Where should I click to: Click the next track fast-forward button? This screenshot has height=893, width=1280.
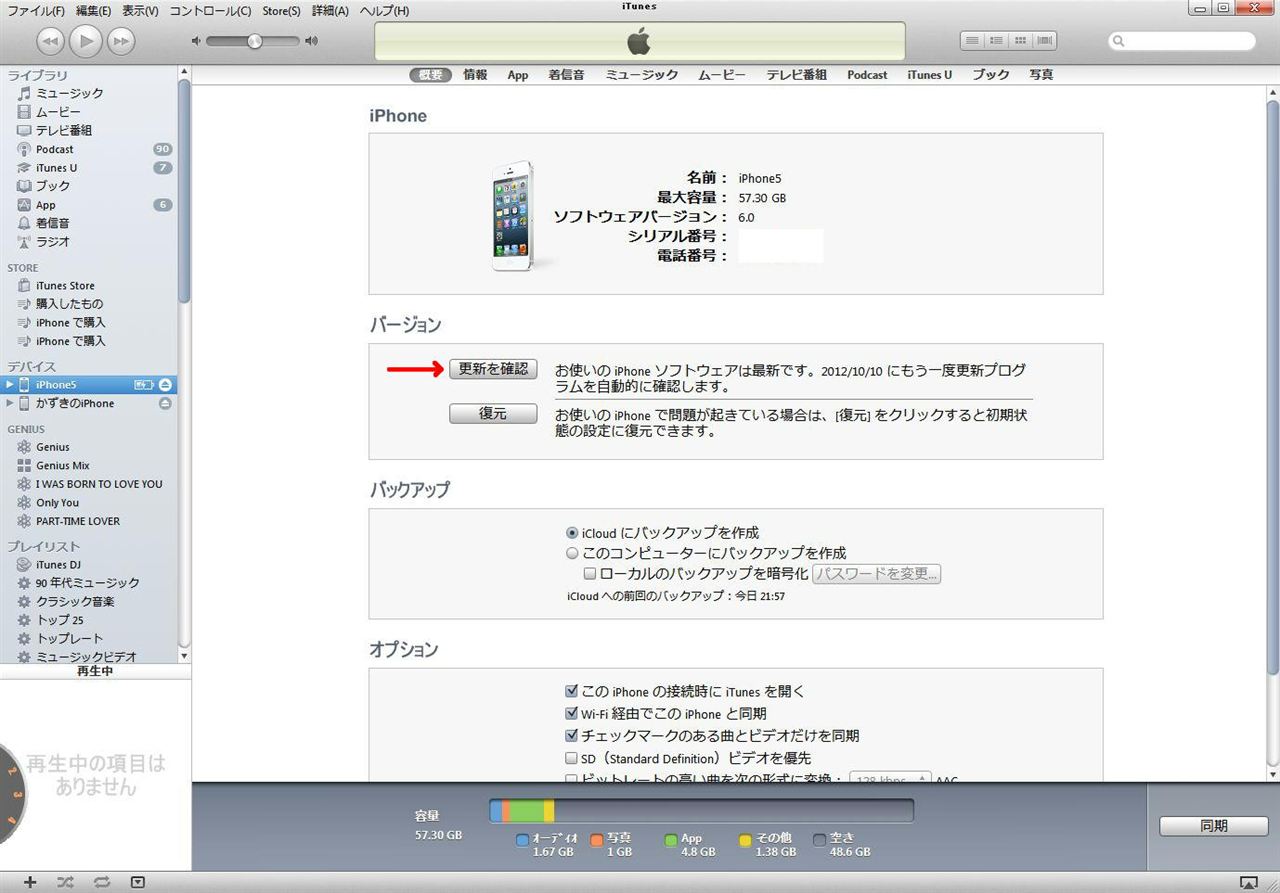[x=121, y=41]
